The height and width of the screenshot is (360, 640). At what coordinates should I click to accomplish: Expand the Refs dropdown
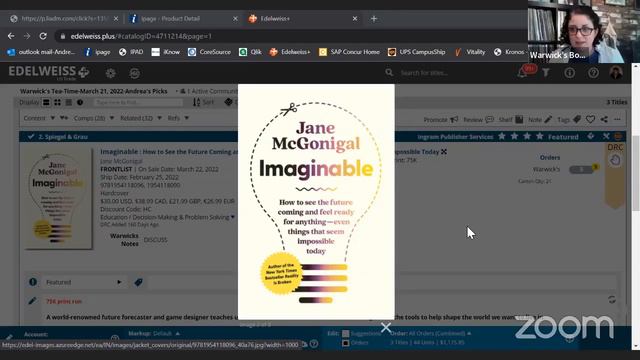click(x=178, y=118)
